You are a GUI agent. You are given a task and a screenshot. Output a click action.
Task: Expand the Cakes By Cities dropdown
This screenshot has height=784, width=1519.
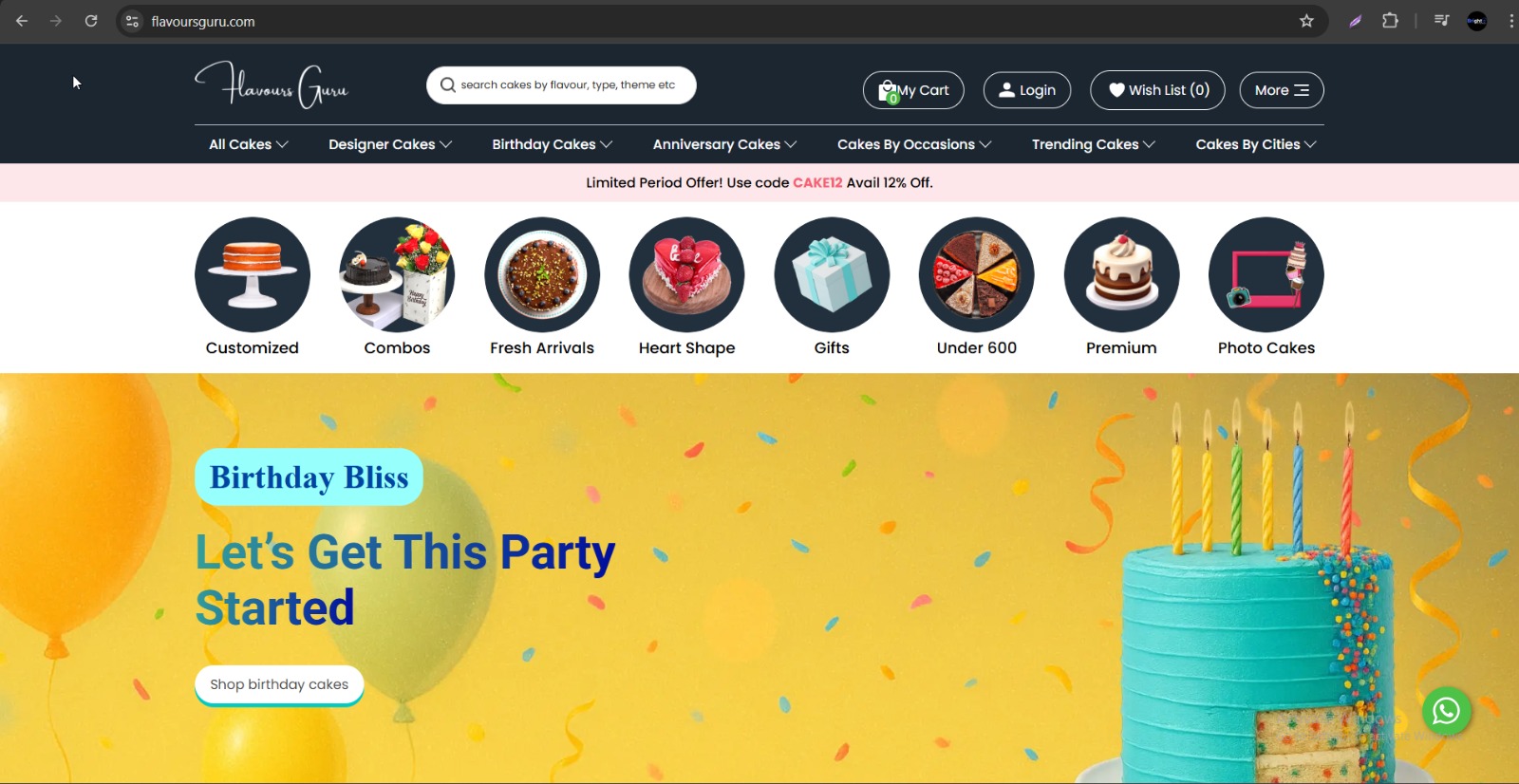coord(1255,144)
